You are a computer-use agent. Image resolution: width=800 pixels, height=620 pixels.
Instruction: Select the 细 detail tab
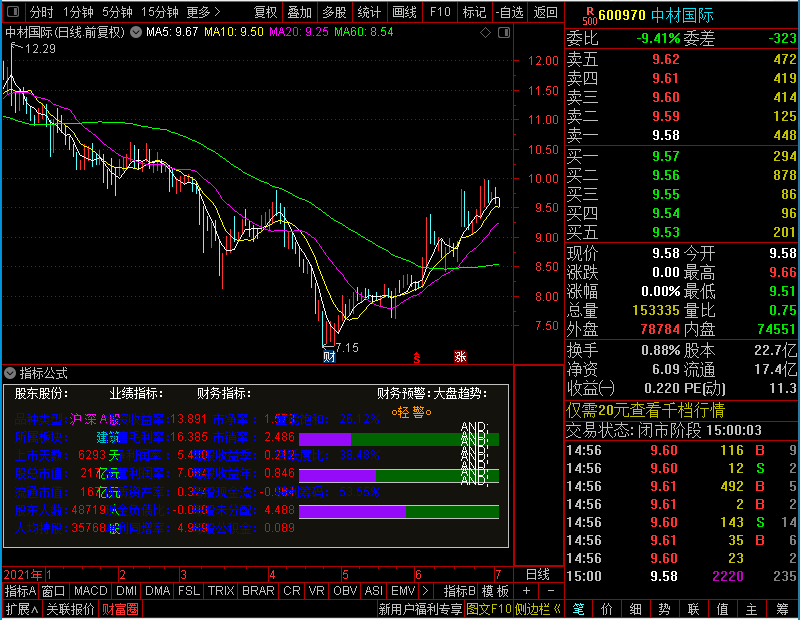click(636, 609)
